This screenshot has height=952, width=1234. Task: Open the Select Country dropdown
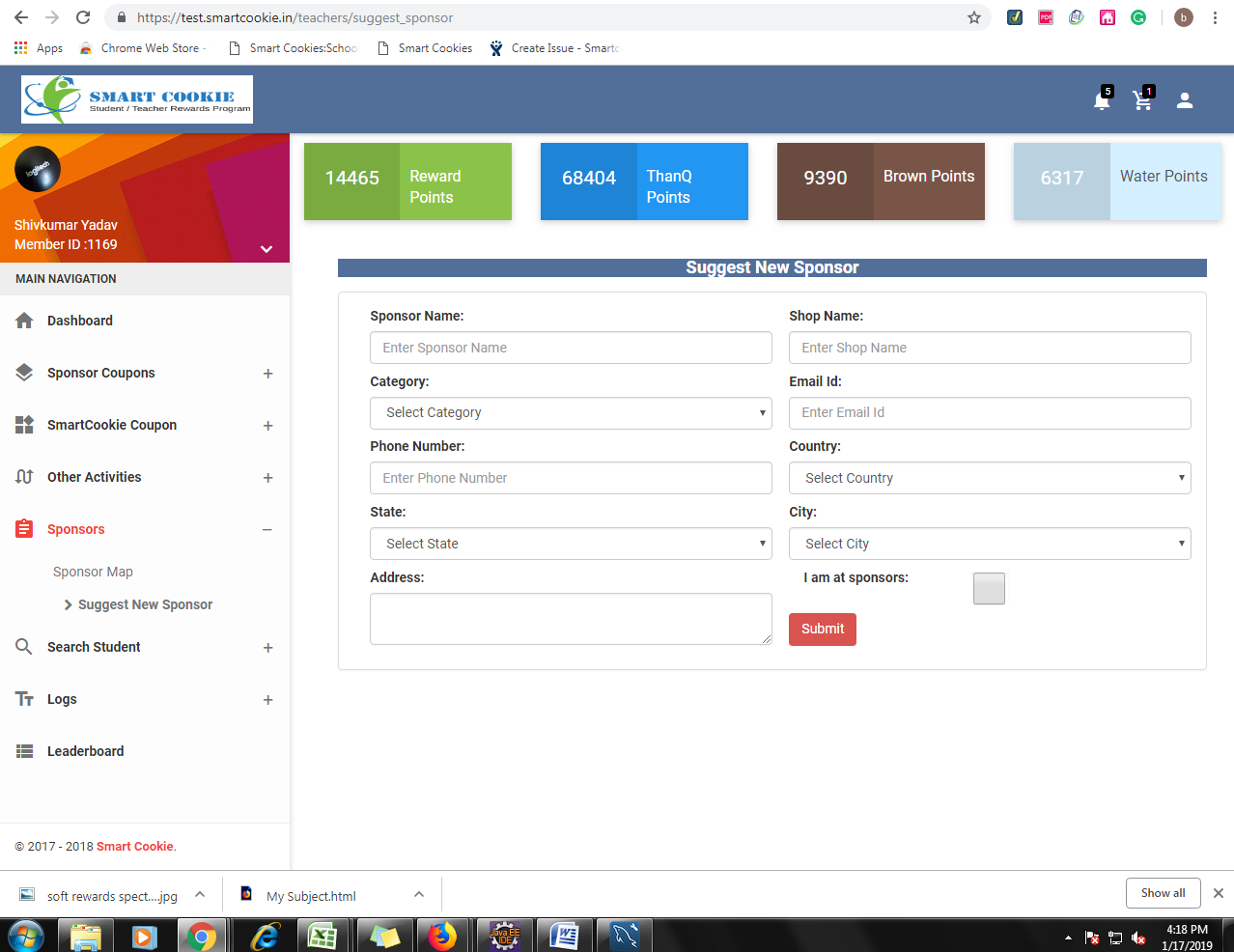[990, 478]
